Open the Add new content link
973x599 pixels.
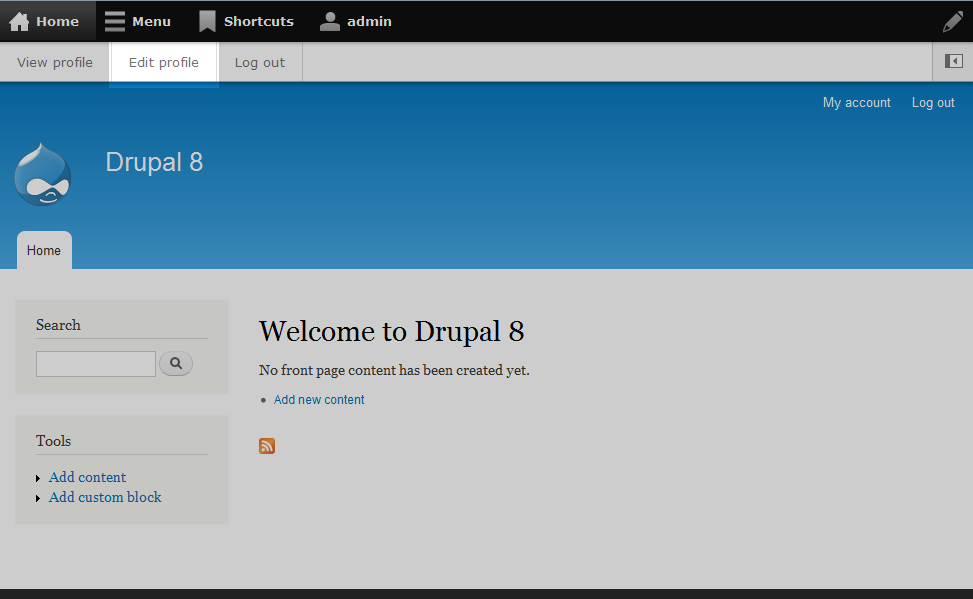point(319,400)
